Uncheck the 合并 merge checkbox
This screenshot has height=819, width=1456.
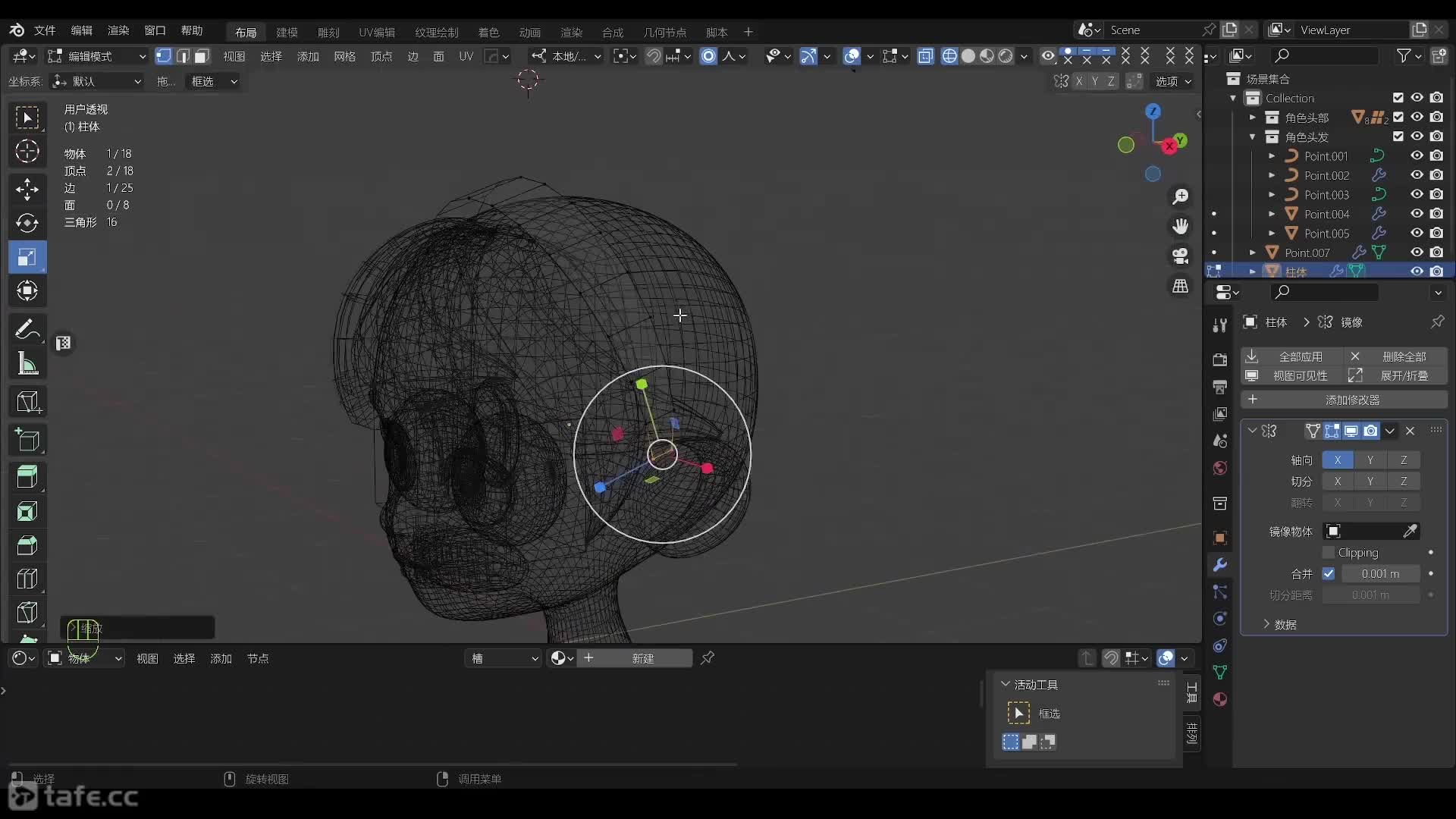1329,574
